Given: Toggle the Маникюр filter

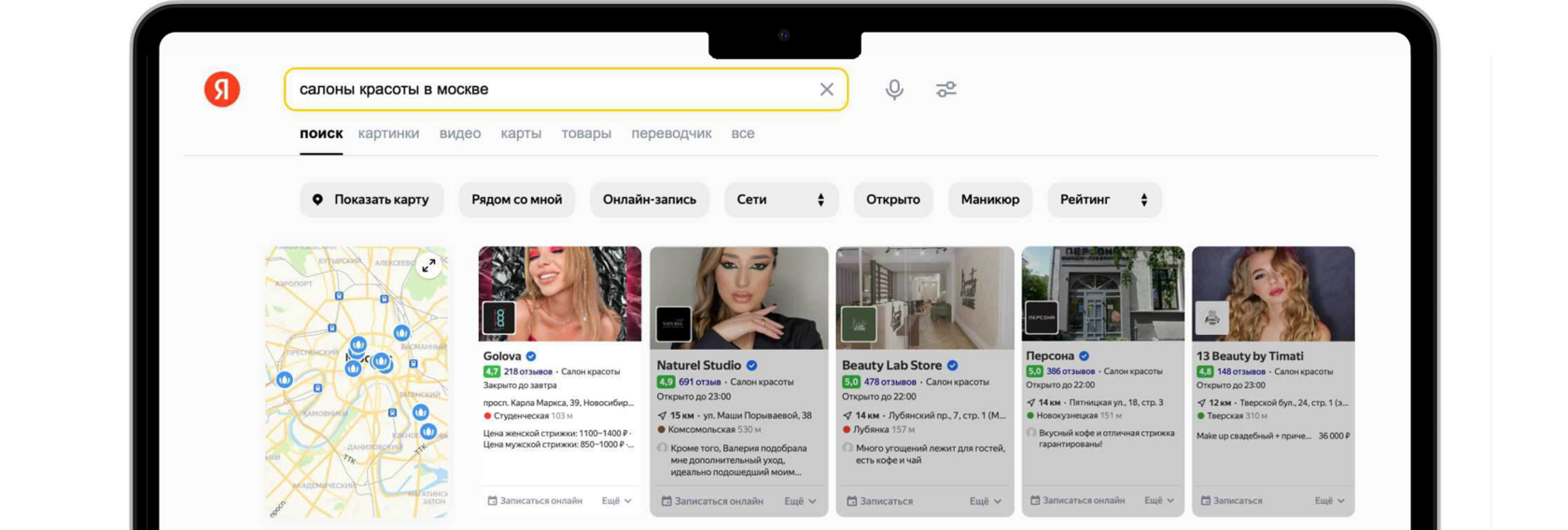Looking at the screenshot, I should 990,200.
